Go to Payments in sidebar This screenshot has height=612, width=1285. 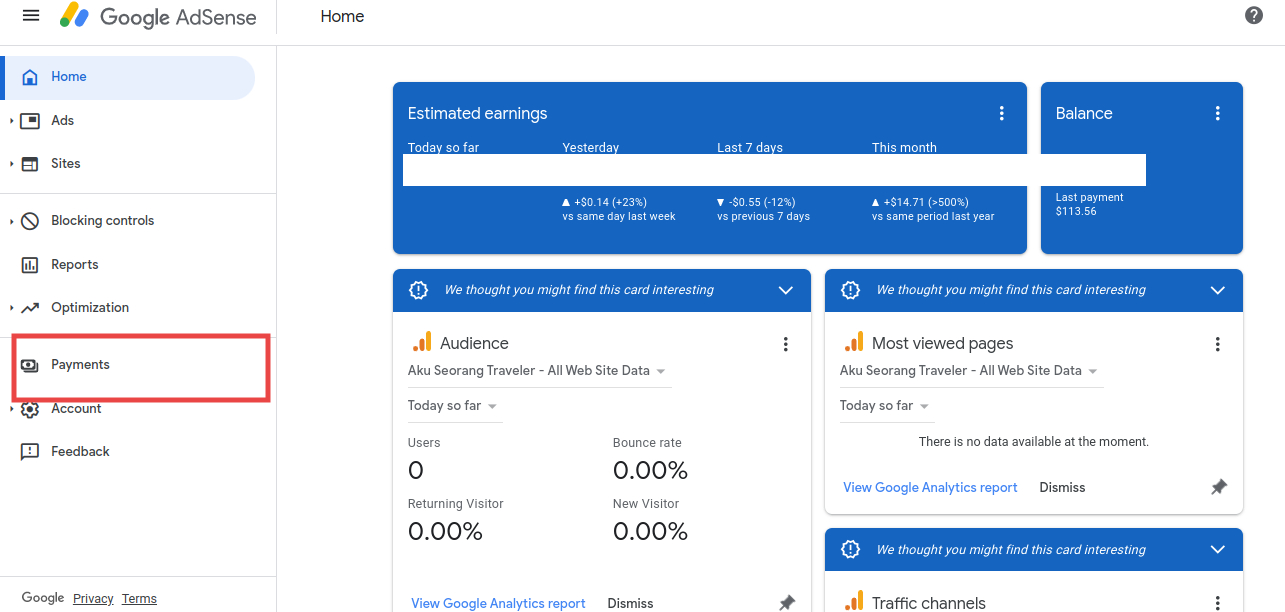(80, 365)
